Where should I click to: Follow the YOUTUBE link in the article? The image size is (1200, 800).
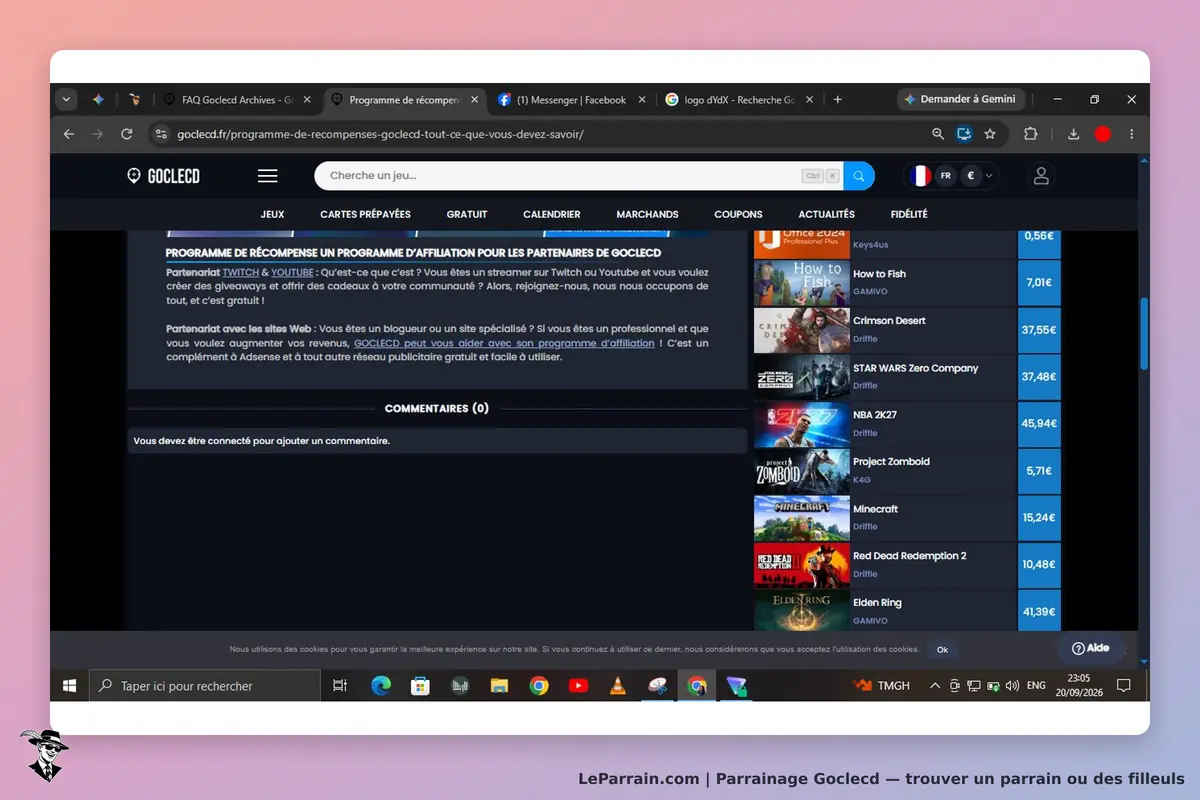(292, 272)
